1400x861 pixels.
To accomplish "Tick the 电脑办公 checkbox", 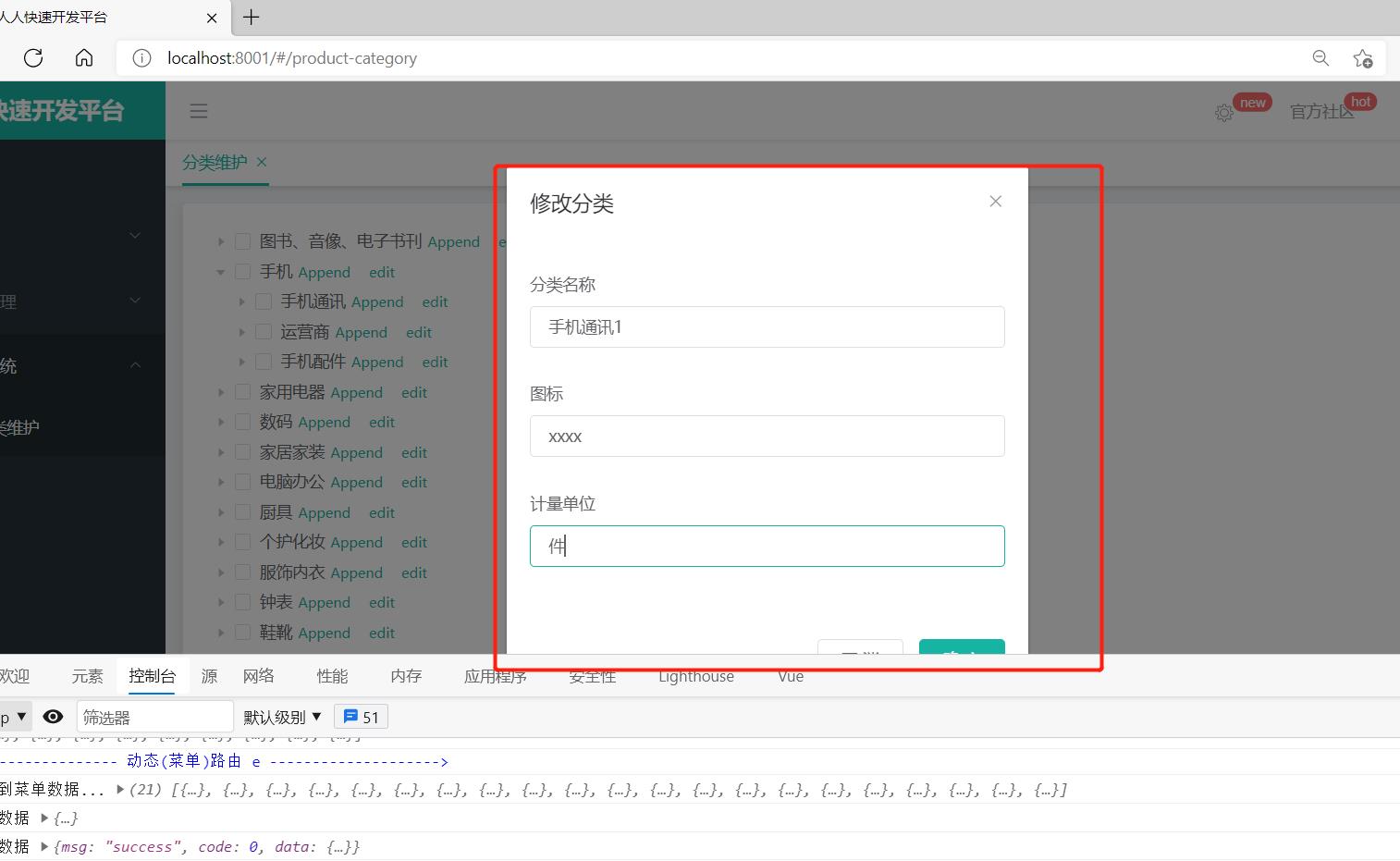I will pyautogui.click(x=243, y=482).
